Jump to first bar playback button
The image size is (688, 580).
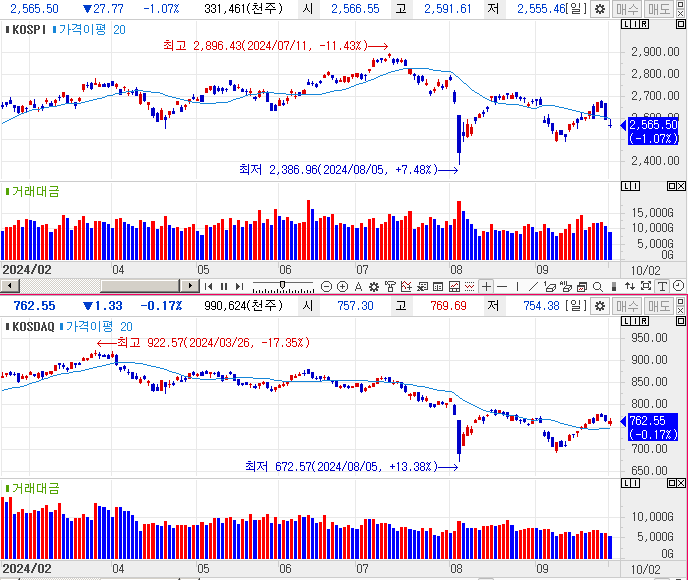tap(208, 287)
